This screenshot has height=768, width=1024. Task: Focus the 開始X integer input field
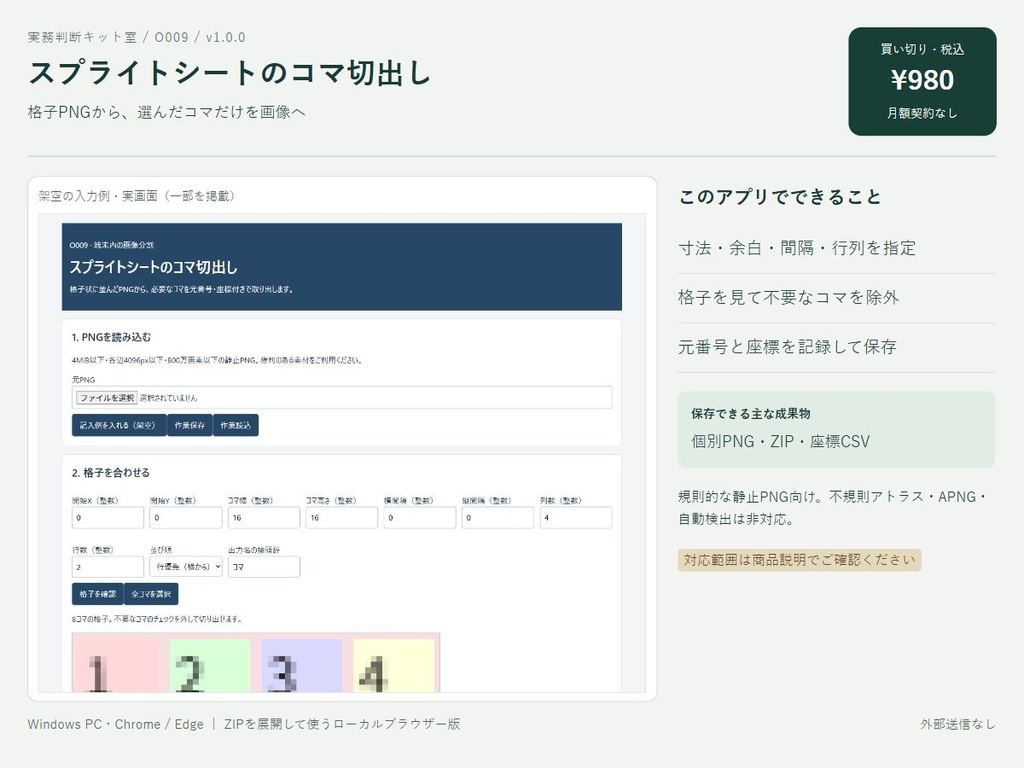pos(108,517)
